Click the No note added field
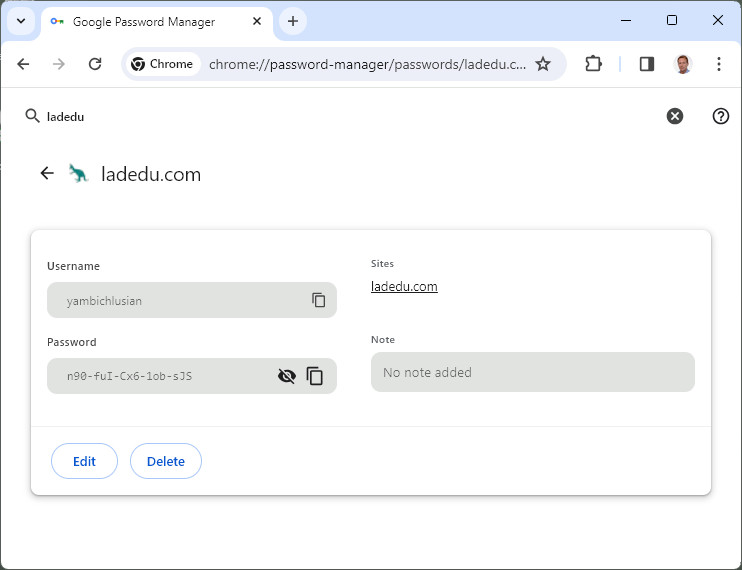This screenshot has height=570, width=742. coord(533,372)
